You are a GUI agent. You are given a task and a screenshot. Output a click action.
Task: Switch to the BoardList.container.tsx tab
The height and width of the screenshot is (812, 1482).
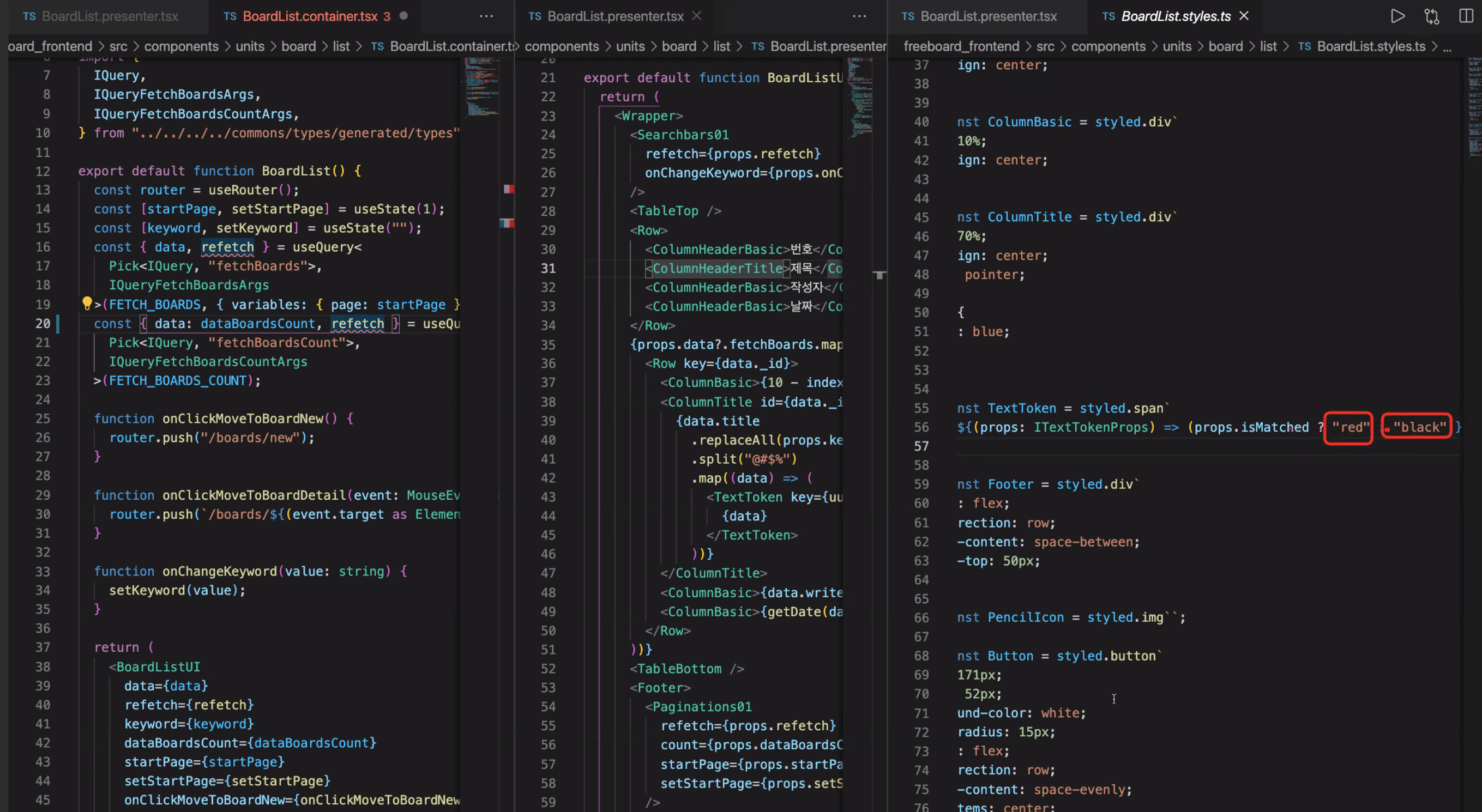[x=310, y=16]
